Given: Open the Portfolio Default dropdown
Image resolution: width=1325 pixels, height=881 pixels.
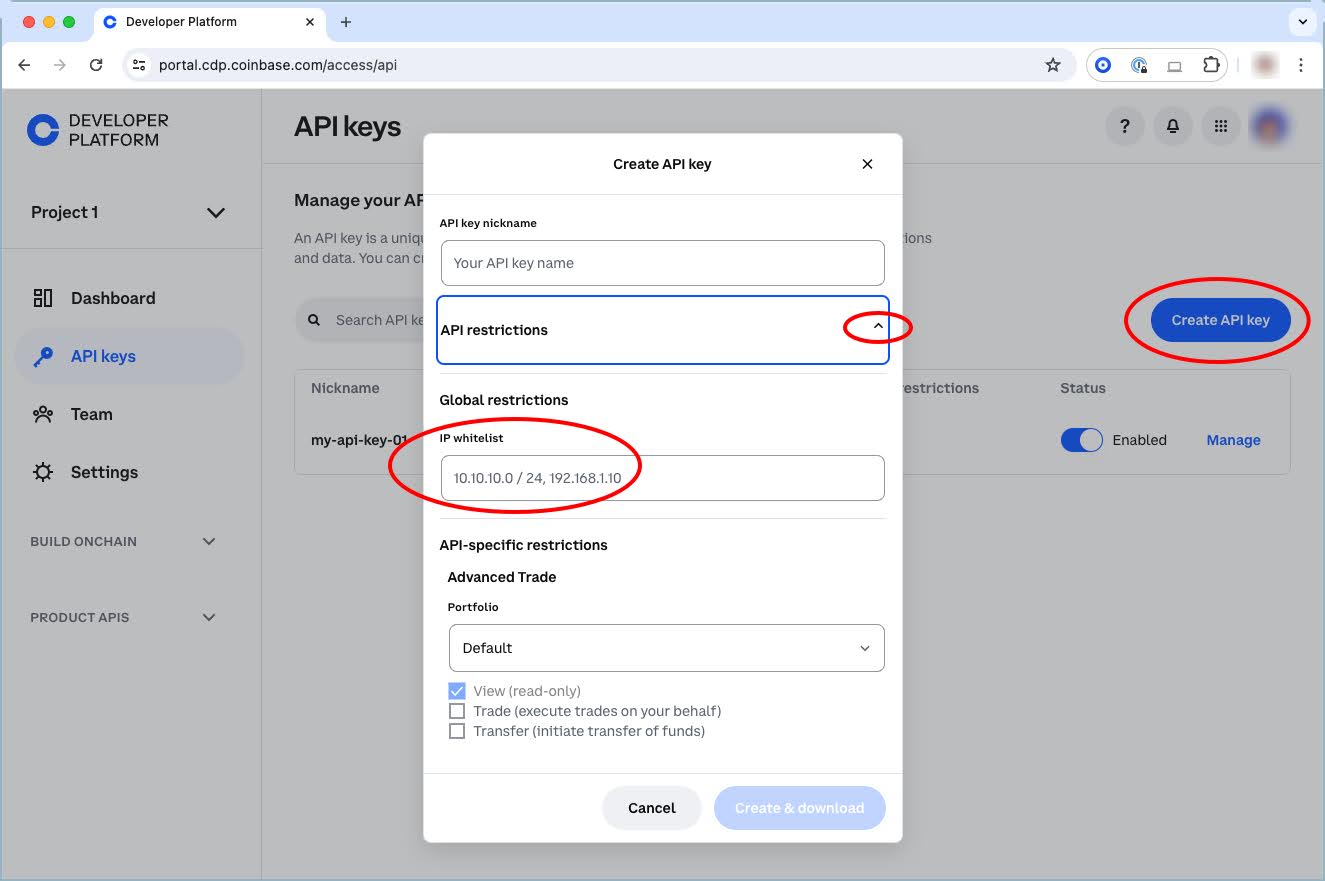Looking at the screenshot, I should click(x=666, y=648).
